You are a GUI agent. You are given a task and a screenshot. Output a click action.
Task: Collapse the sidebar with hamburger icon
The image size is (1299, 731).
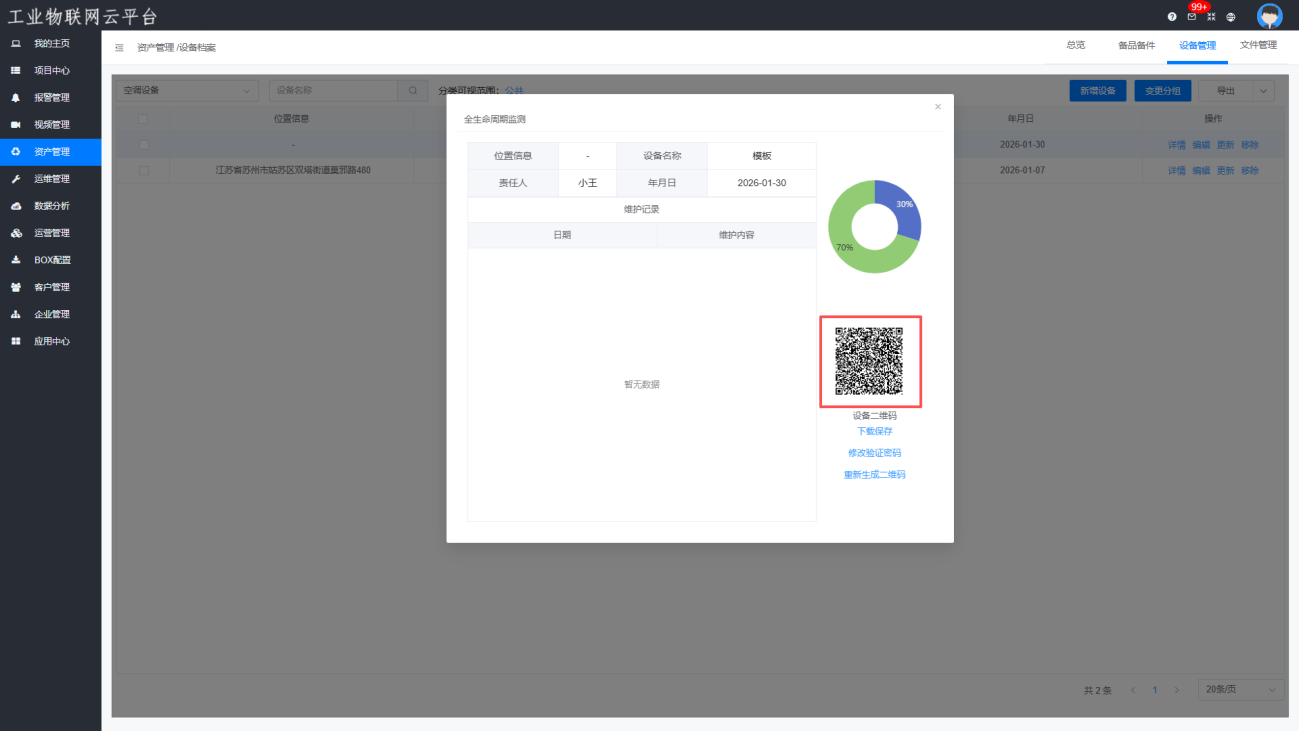click(120, 48)
